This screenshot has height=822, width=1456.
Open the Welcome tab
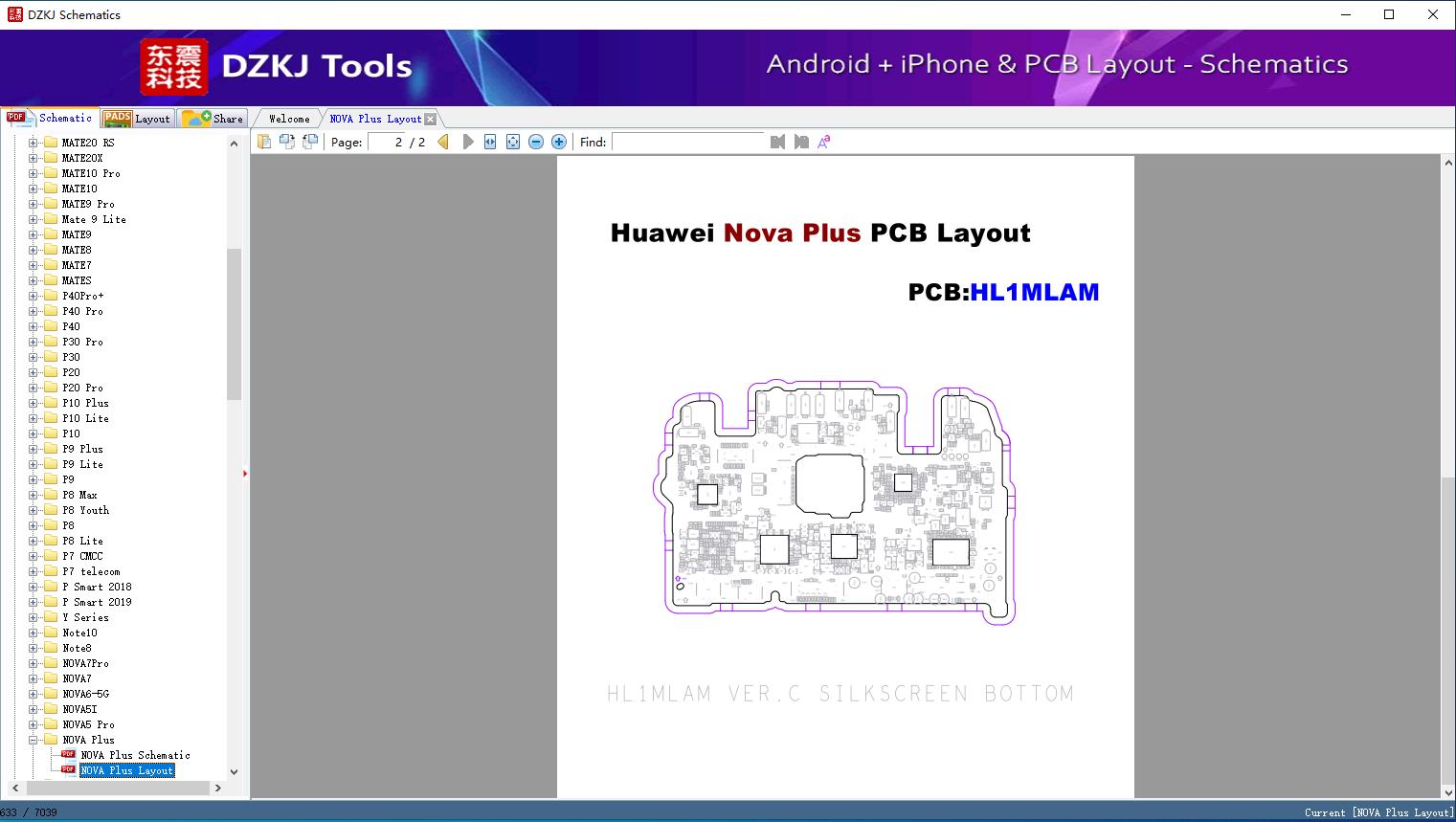286,118
